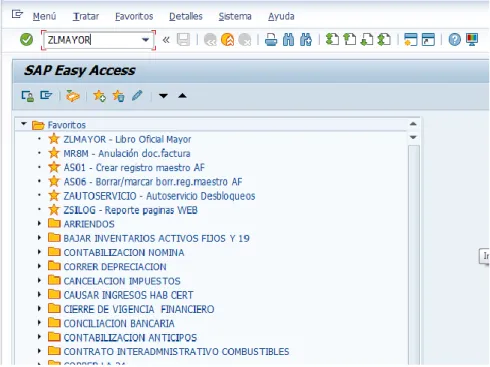Expand BAJAR INVENTARIOS ACTIVOS FIJOS Y 19 folder
The width and height of the screenshot is (490, 367).
click(x=39, y=238)
